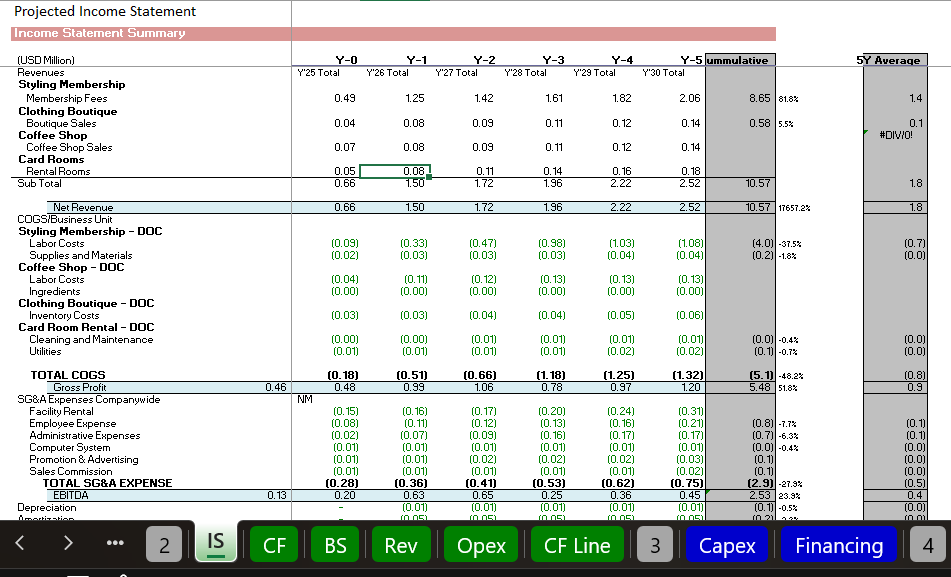
Task: Switch to the Capex sheet tab
Action: 727,545
